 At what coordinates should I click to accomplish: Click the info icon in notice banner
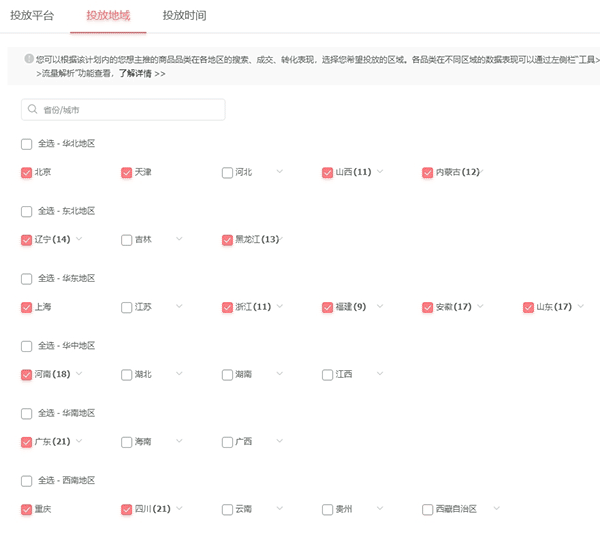pos(28,60)
